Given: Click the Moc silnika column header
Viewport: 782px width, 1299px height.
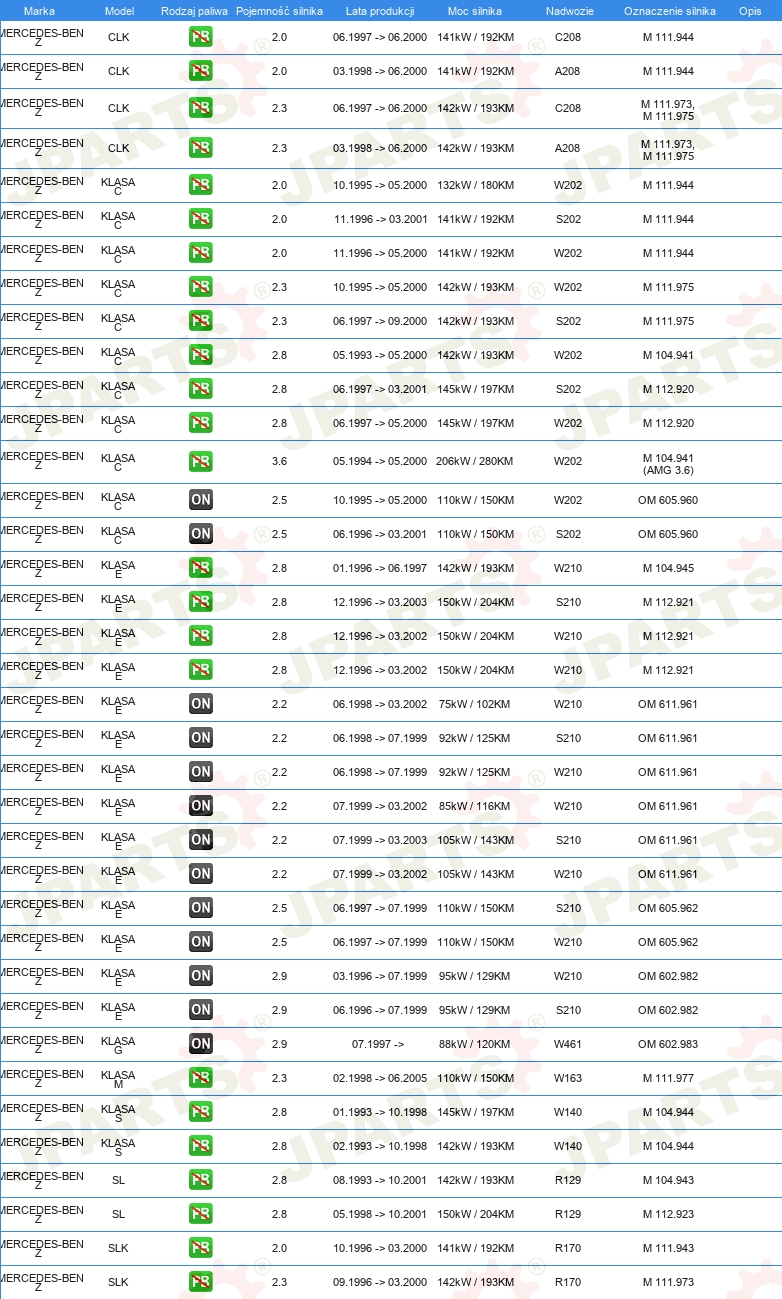Looking at the screenshot, I should (475, 11).
